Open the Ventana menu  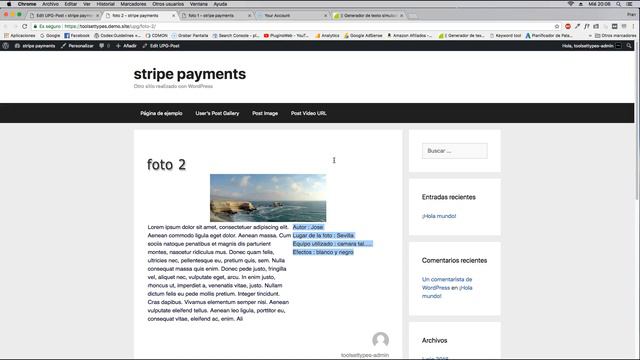198,4
